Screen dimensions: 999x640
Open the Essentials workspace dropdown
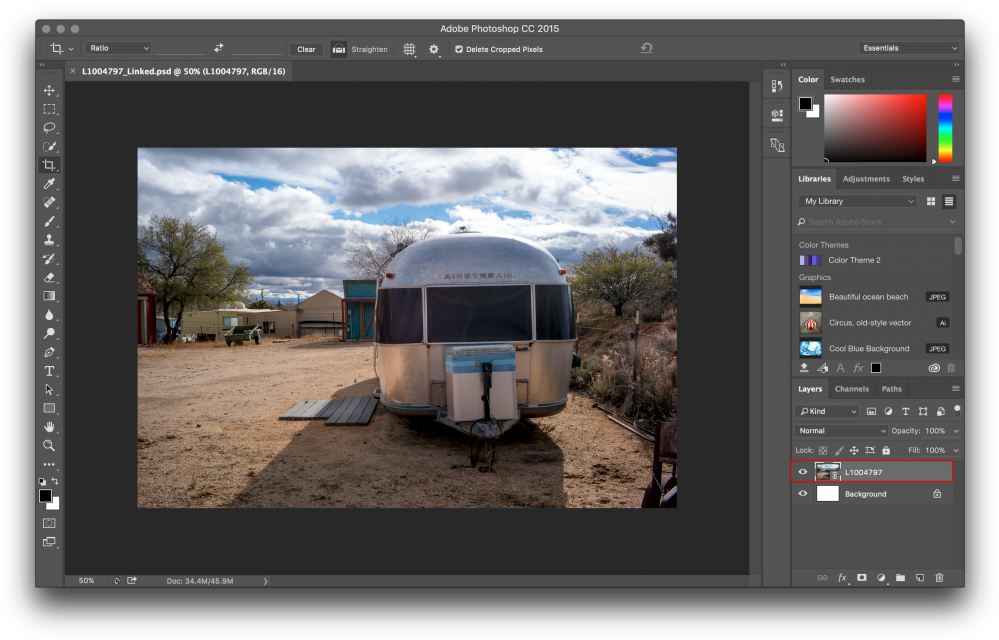coord(908,48)
